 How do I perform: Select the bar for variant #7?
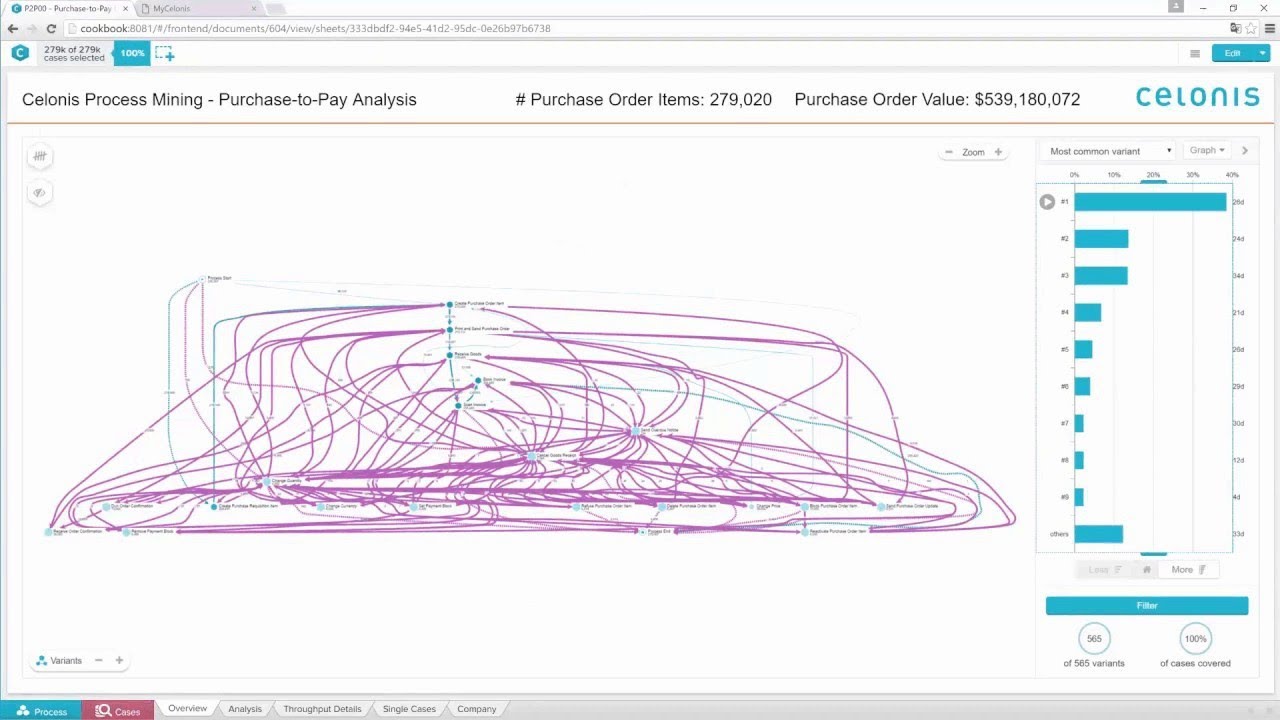(1079, 423)
